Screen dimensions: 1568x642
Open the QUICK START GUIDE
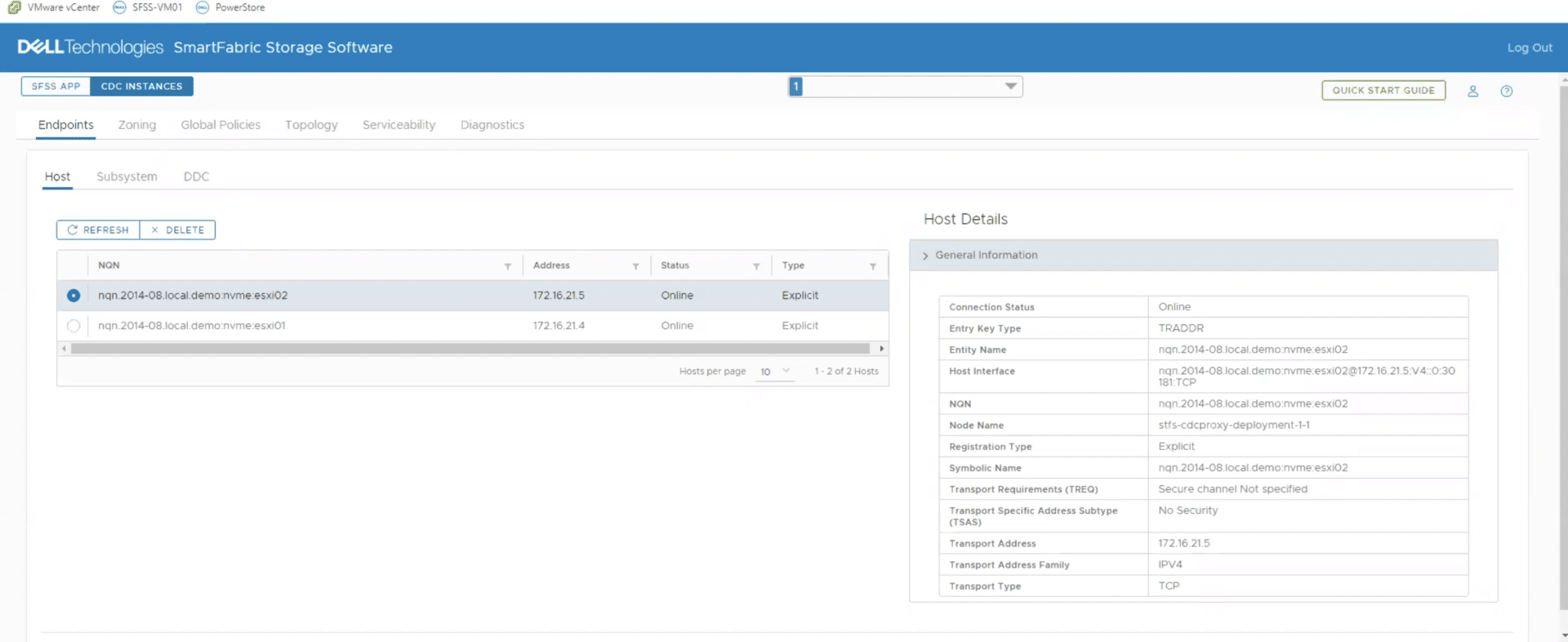click(x=1383, y=91)
